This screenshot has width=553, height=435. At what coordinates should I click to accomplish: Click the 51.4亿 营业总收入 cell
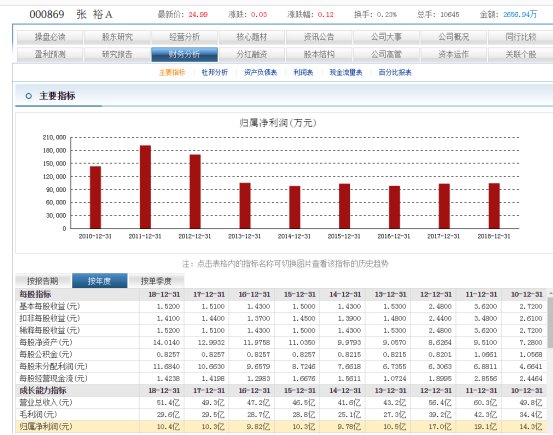pos(168,402)
